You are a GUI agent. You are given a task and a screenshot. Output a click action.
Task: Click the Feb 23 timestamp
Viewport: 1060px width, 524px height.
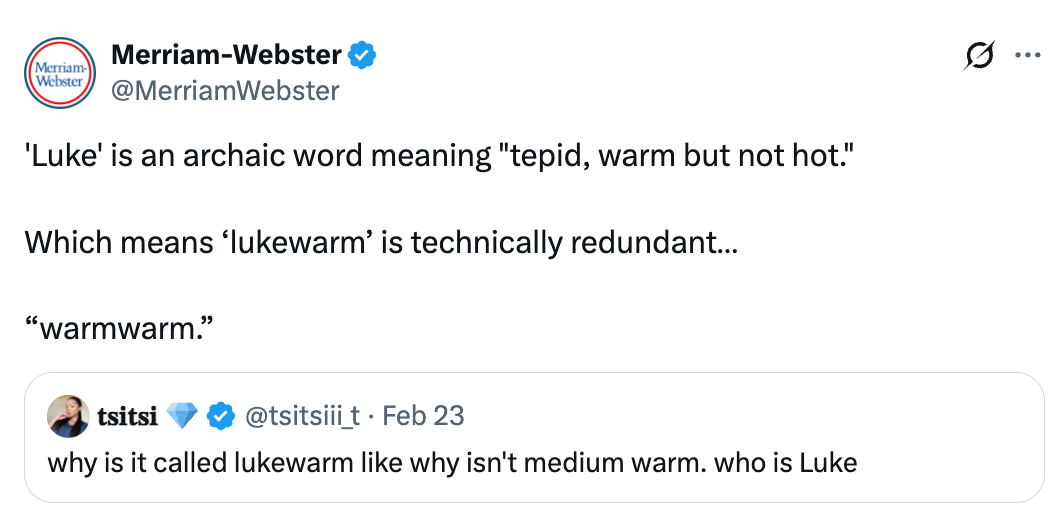[424, 416]
